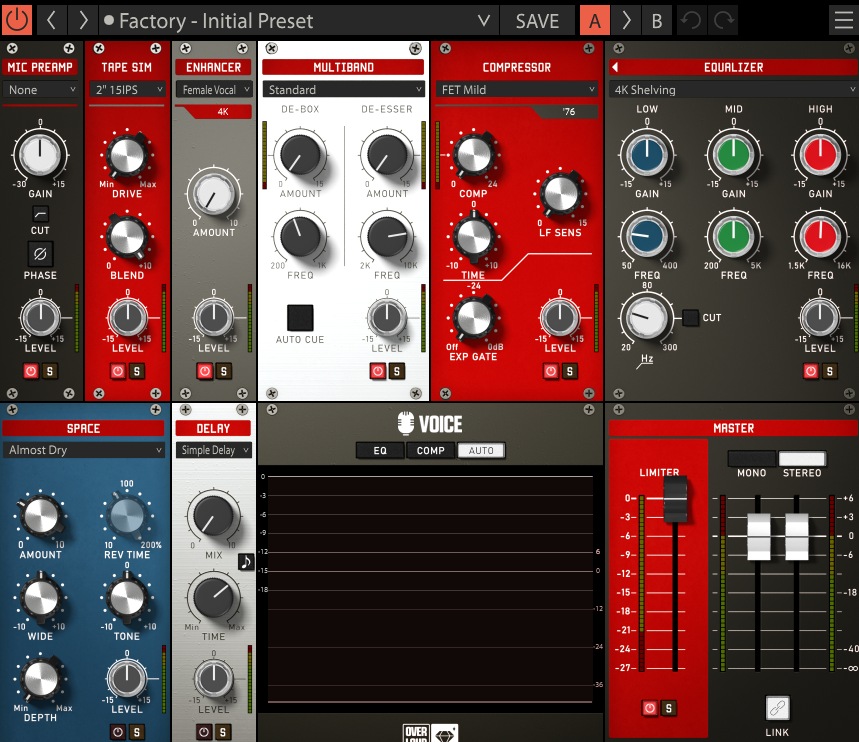Image resolution: width=859 pixels, height=742 pixels.
Task: Click the Mic Preamp GAIN knob
Action: (x=40, y=155)
